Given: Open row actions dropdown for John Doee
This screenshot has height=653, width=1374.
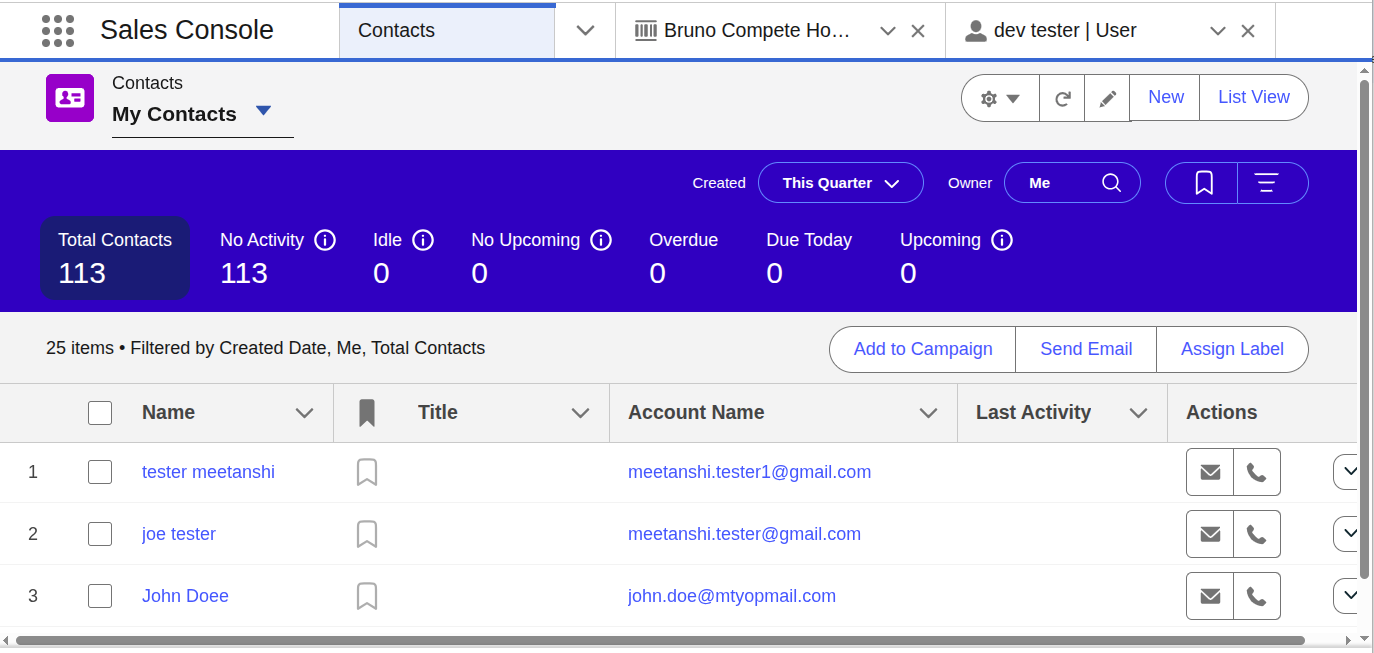Looking at the screenshot, I should [1346, 595].
